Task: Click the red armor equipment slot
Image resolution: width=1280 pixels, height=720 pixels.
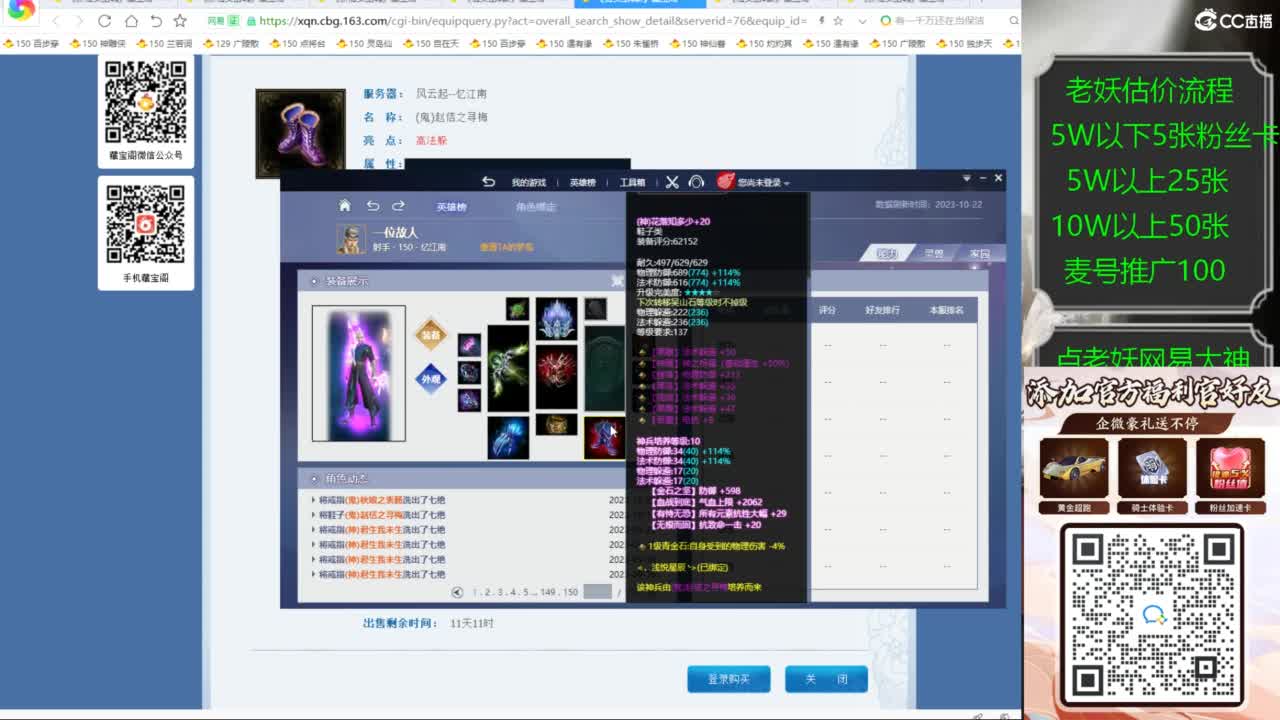Action: (x=556, y=377)
